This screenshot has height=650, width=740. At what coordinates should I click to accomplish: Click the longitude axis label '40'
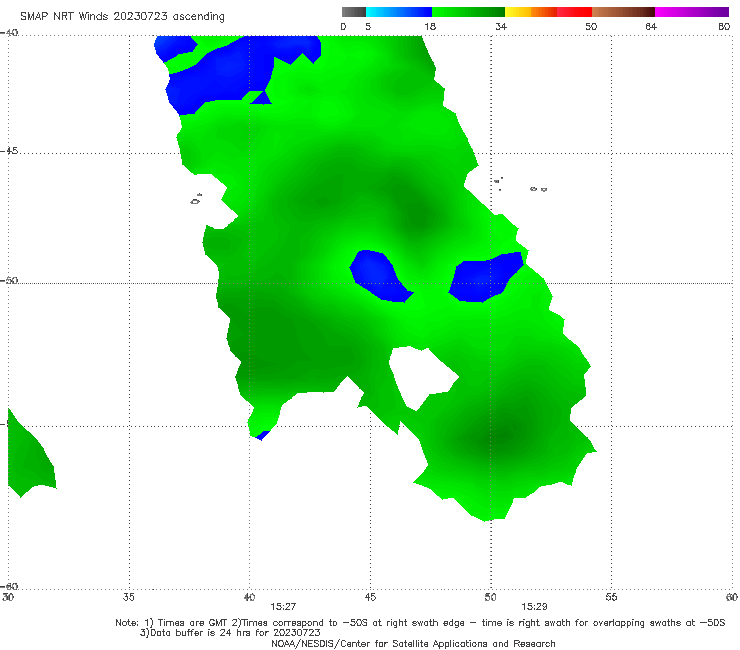(x=249, y=597)
